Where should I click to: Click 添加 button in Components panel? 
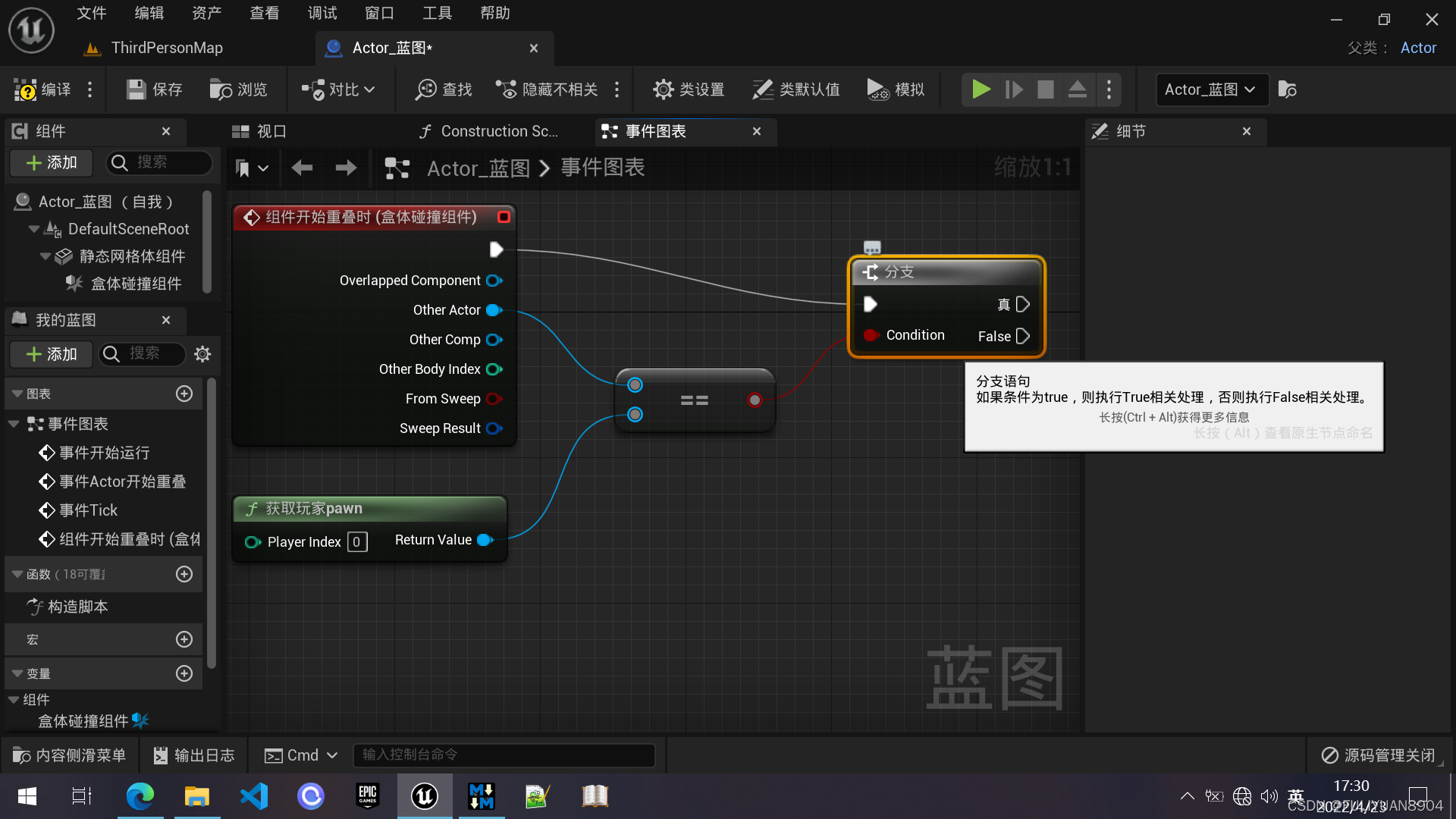(x=51, y=162)
